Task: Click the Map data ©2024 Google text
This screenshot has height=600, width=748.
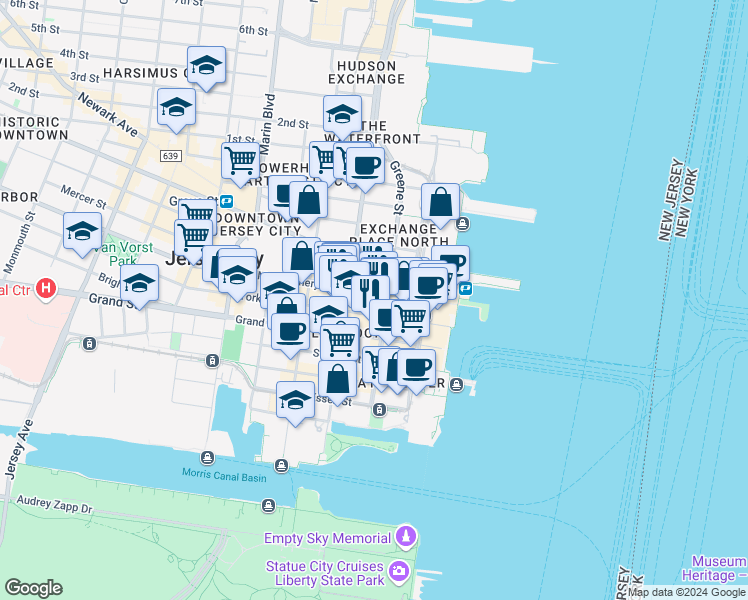Action: coord(687,592)
